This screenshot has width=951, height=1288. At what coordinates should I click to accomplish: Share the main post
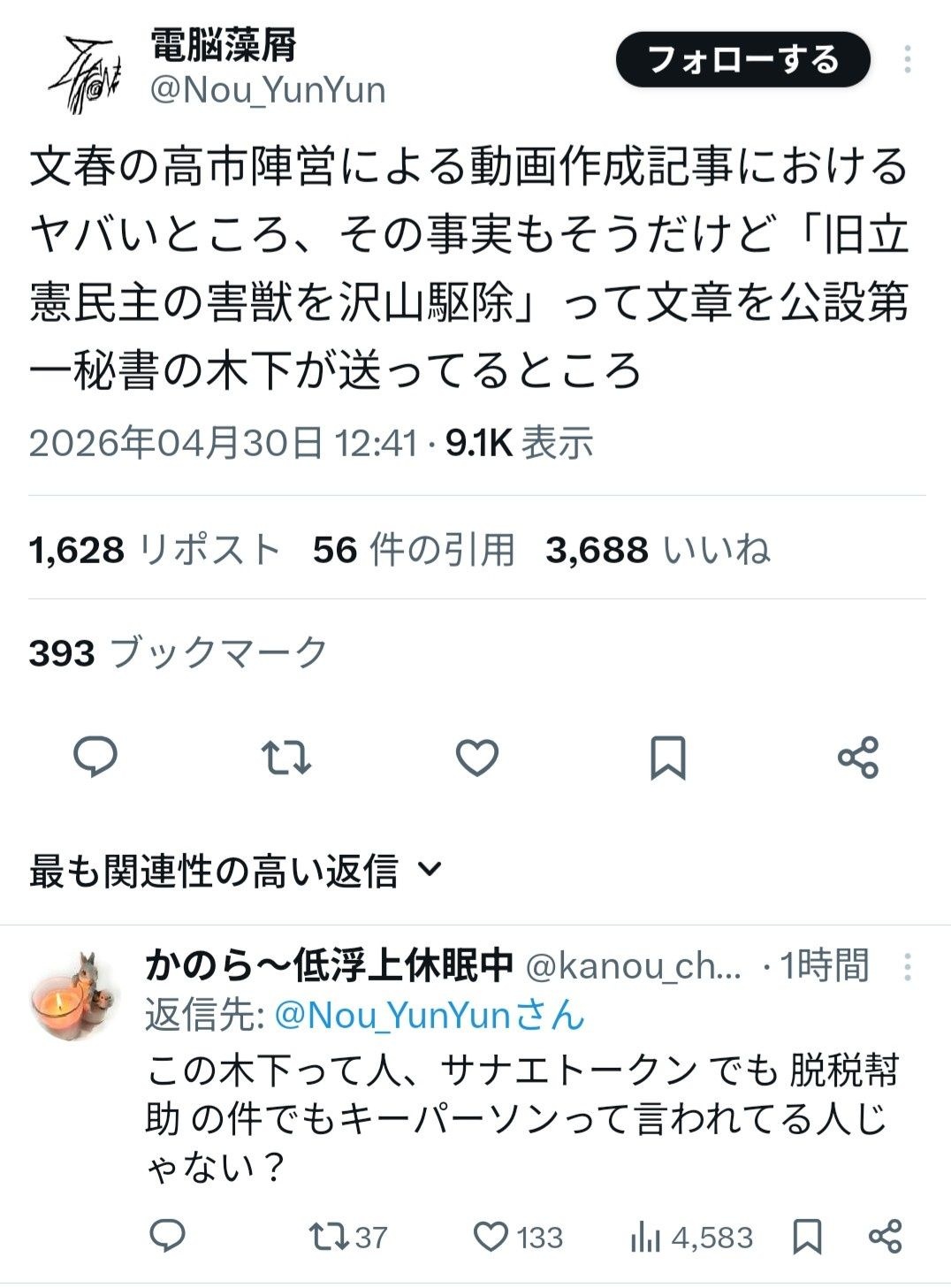pyautogui.click(x=857, y=758)
